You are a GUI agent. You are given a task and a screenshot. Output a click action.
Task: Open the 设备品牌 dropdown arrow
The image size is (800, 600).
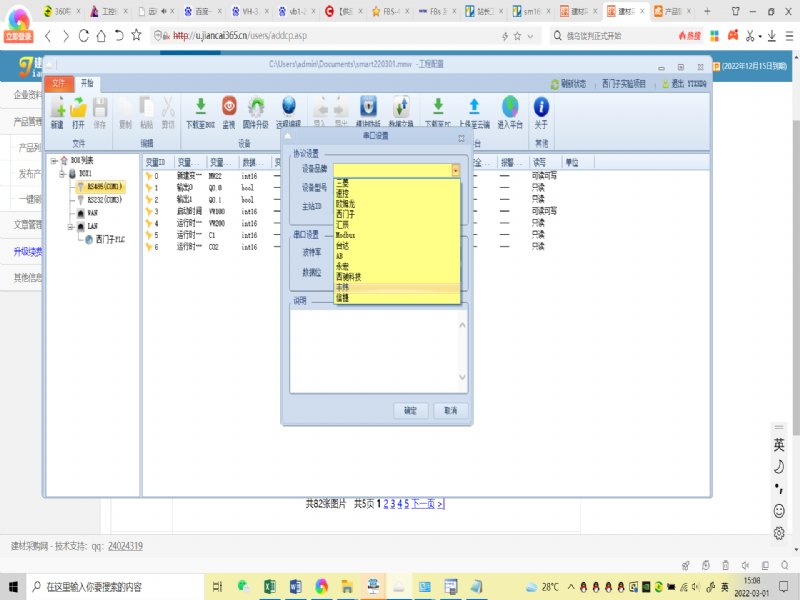click(x=456, y=170)
